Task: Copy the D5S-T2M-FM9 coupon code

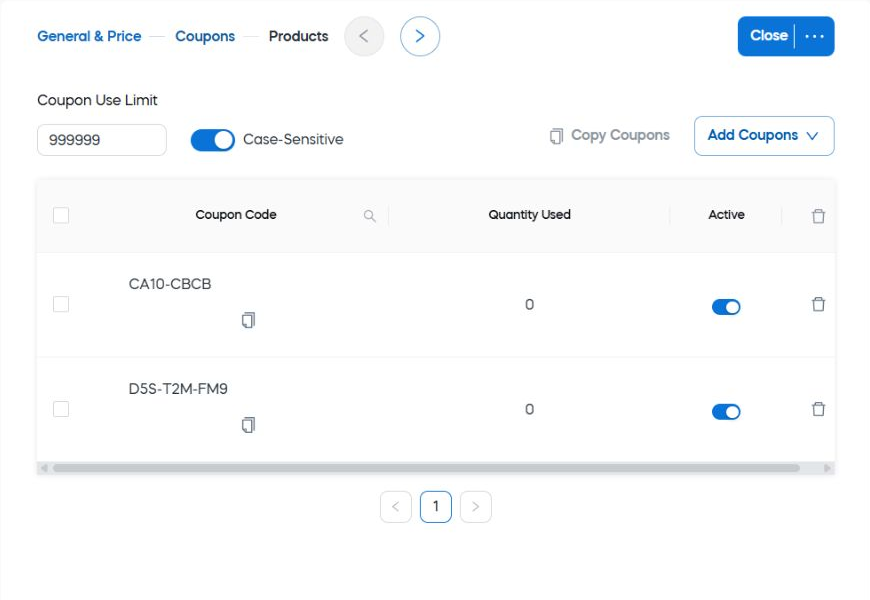Action: click(x=248, y=425)
